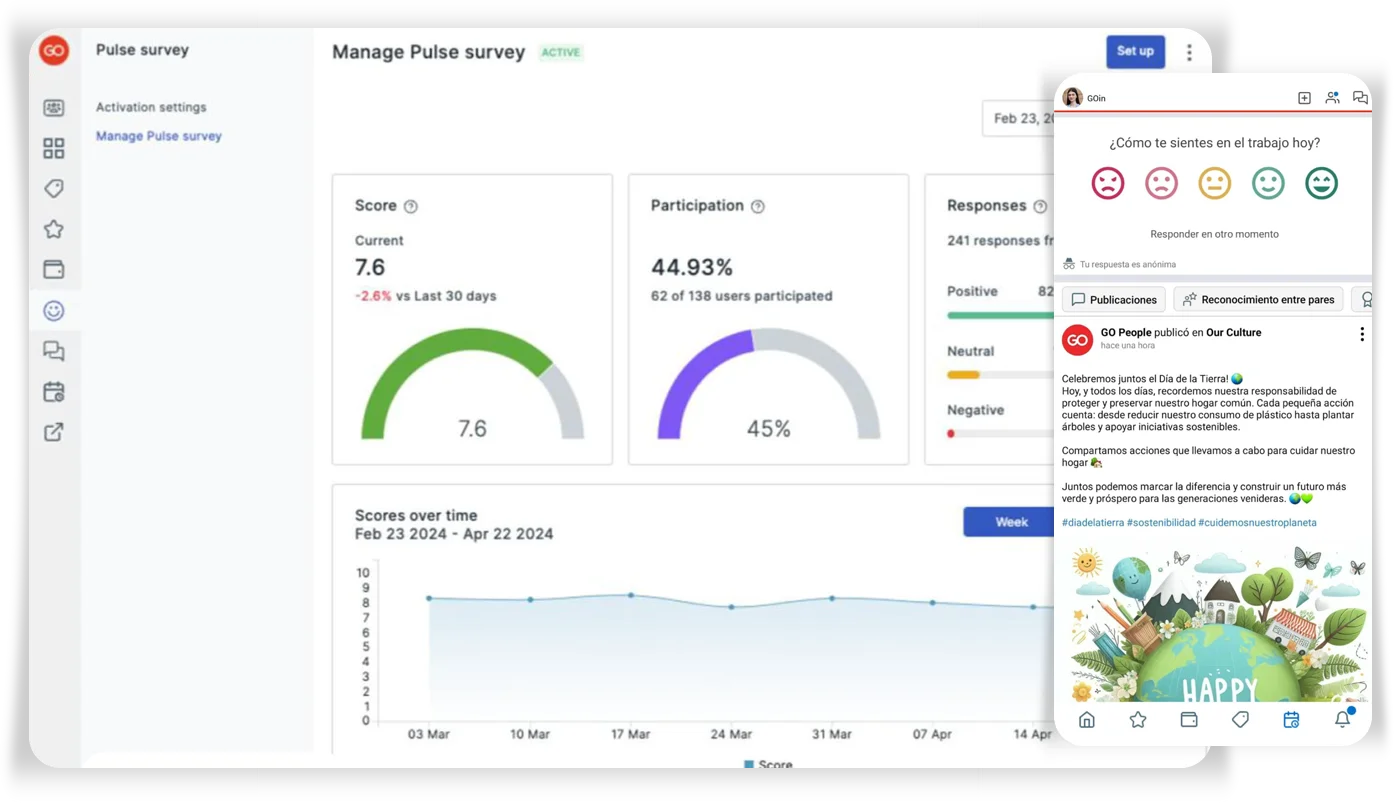Click the Score legend entry below chart

[x=768, y=764]
